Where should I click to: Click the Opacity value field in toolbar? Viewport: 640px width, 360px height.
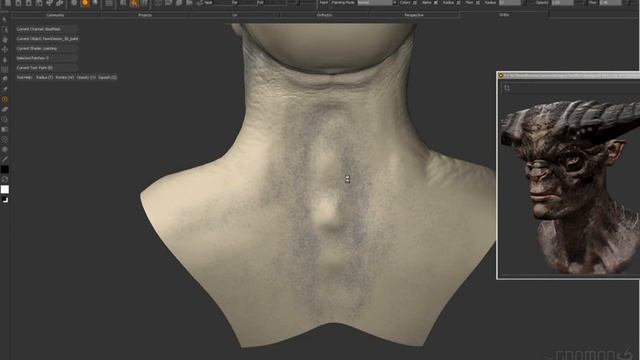point(562,2)
